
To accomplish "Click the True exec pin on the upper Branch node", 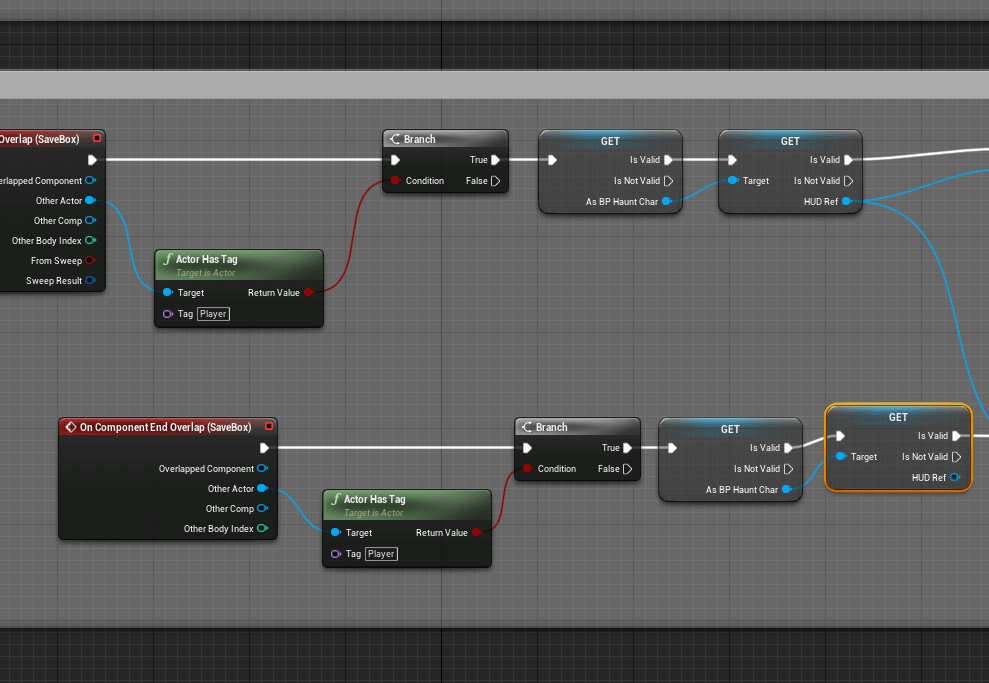I will [x=495, y=160].
